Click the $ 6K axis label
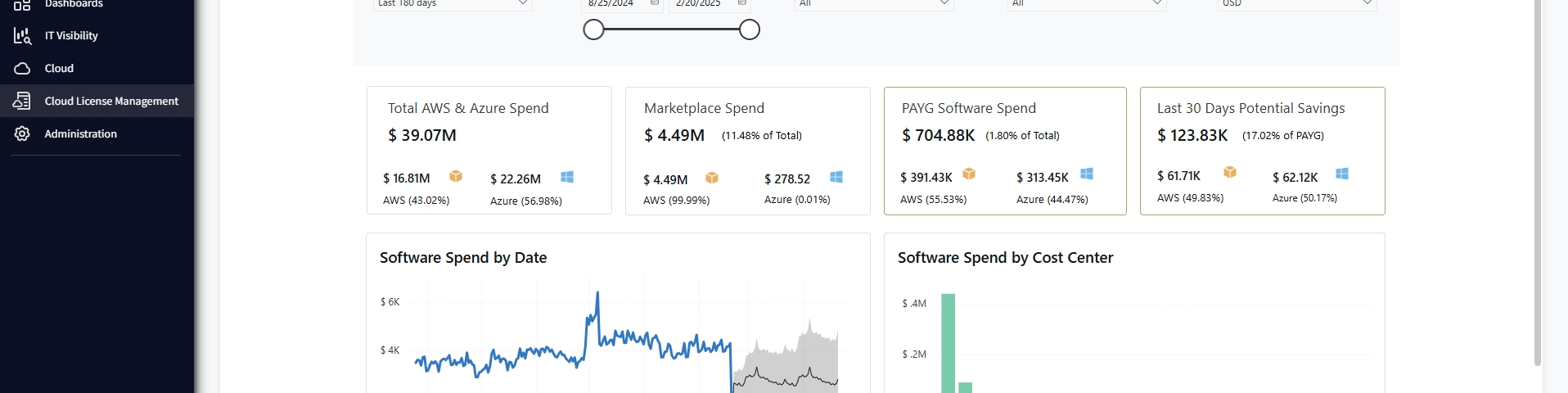The image size is (1568, 393). coord(390,302)
